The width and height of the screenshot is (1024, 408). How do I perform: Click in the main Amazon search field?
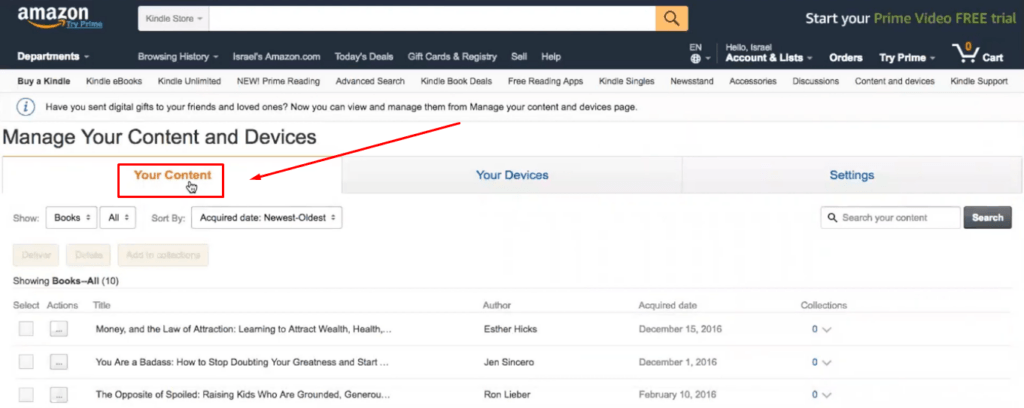[x=432, y=18]
